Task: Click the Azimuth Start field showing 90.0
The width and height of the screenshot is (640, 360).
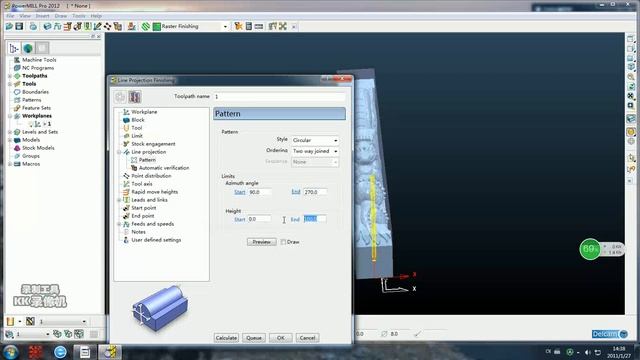Action: coord(260,192)
